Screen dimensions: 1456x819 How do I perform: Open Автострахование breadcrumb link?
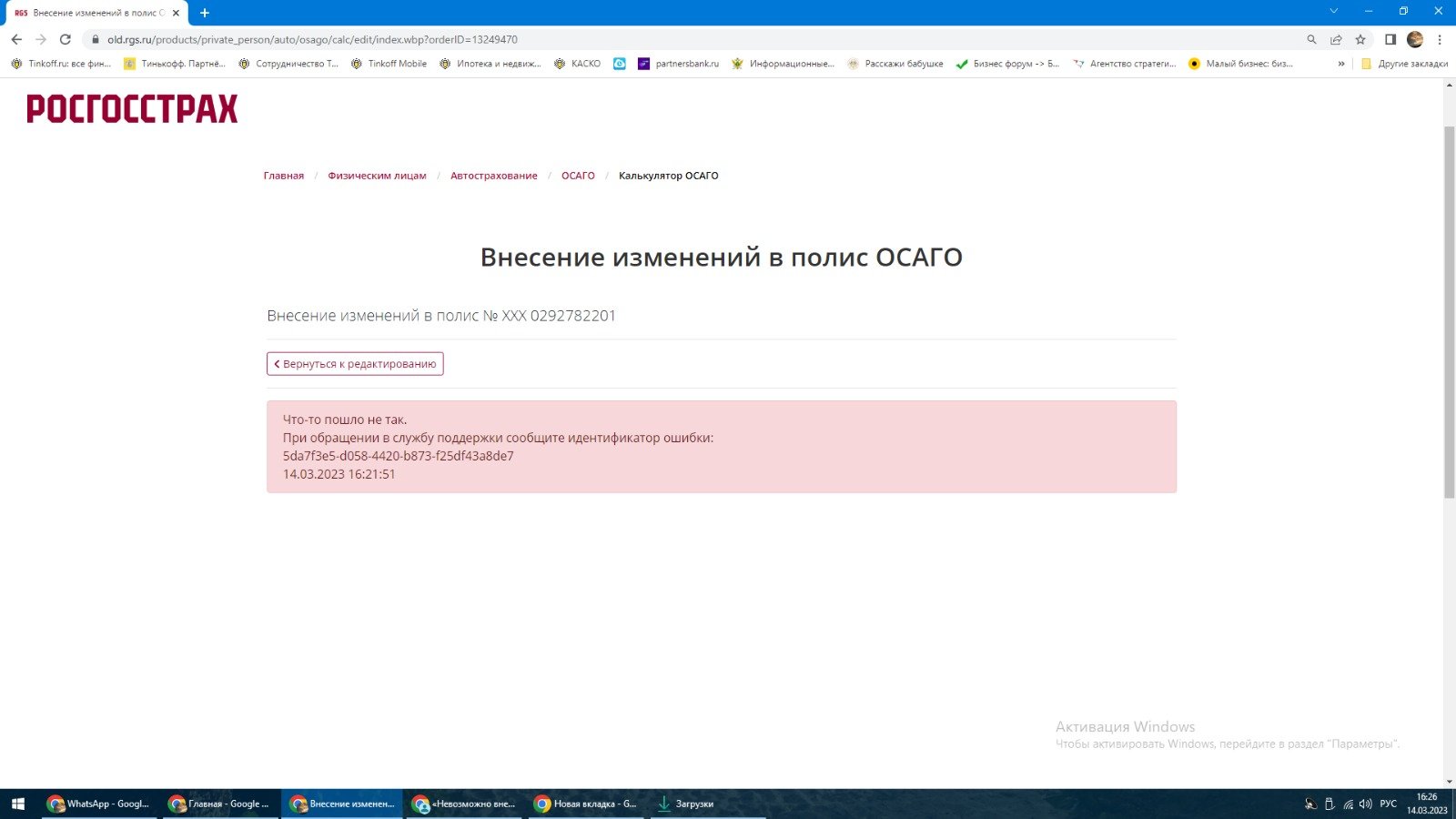494,176
